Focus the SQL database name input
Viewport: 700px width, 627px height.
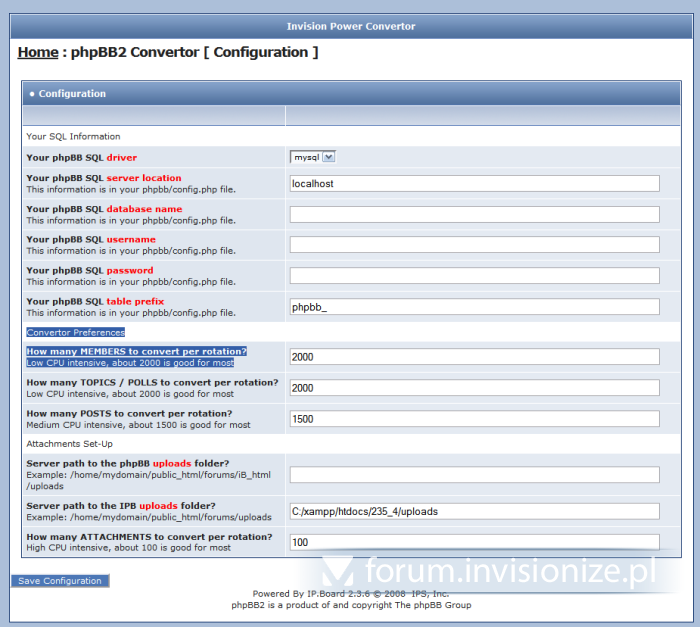pyautogui.click(x=474, y=214)
